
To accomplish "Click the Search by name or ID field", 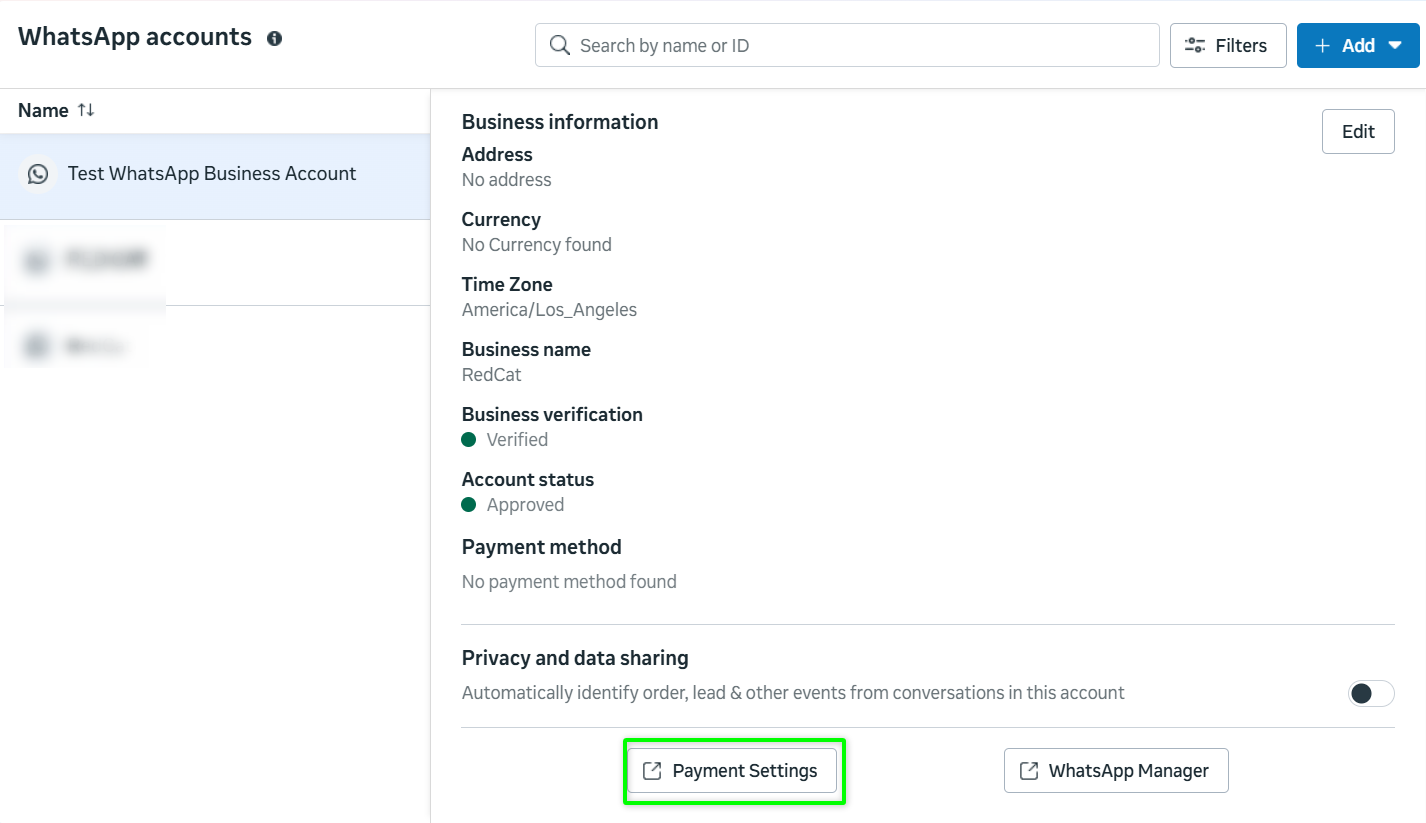I will pos(860,45).
